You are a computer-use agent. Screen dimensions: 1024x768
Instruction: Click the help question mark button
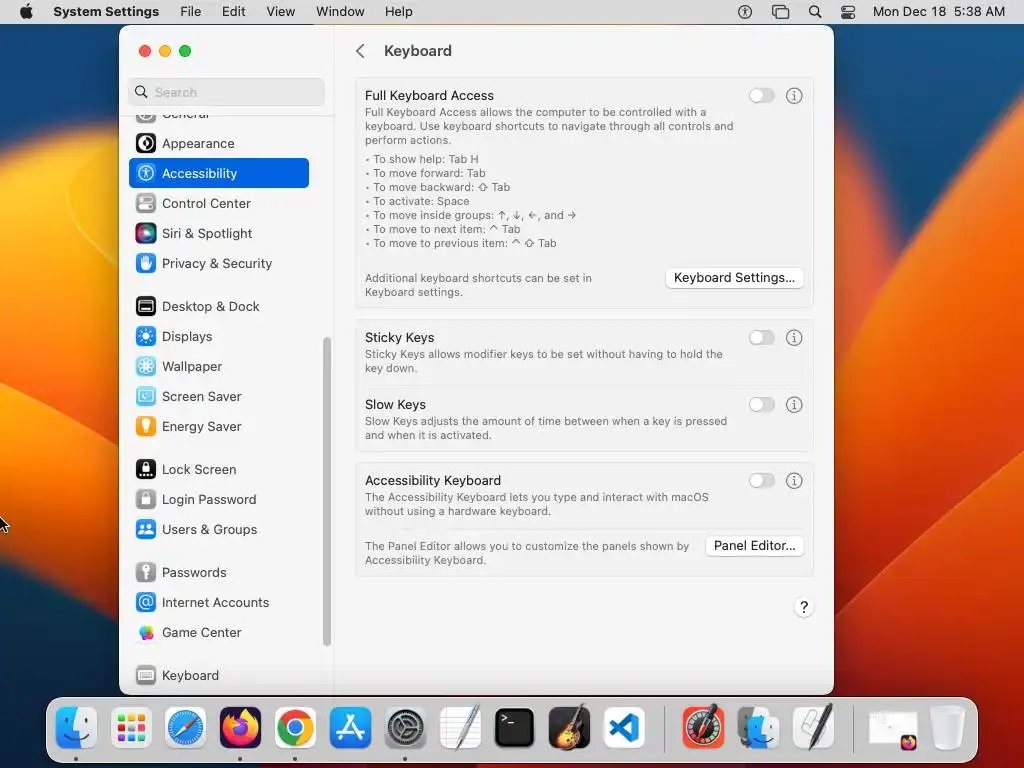pyautogui.click(x=804, y=607)
